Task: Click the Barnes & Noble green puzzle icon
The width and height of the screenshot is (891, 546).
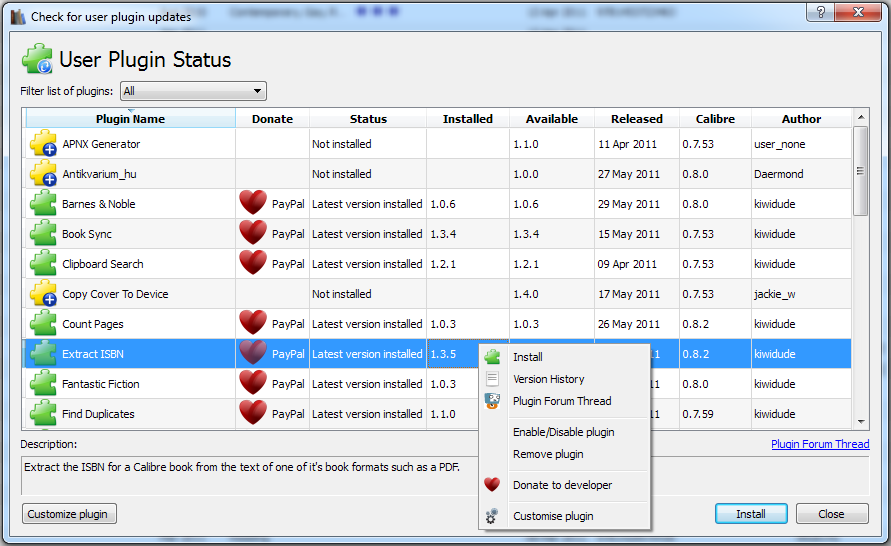Action: coord(43,203)
